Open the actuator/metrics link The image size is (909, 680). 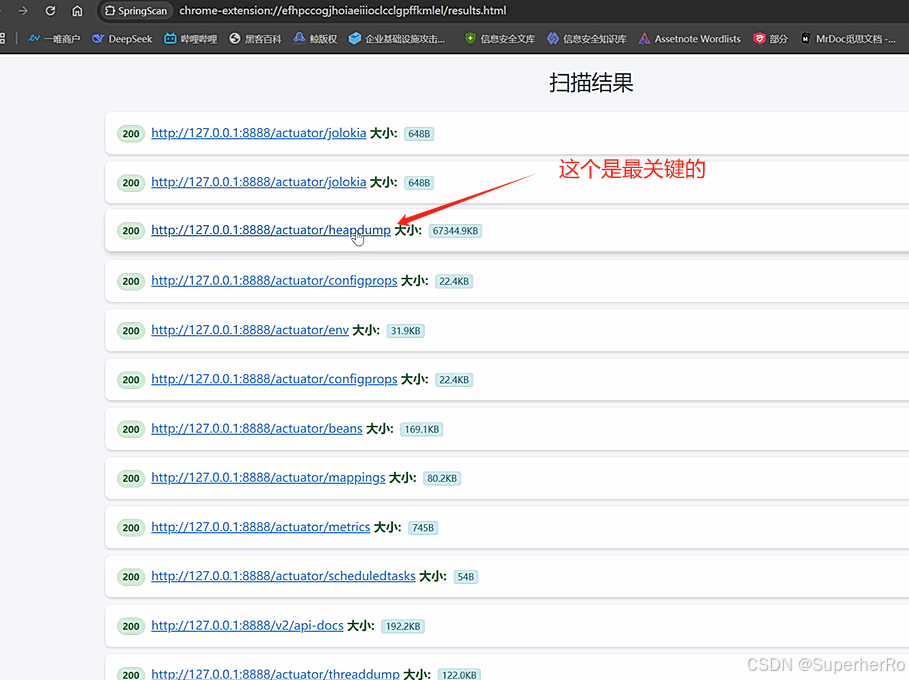coord(261,527)
